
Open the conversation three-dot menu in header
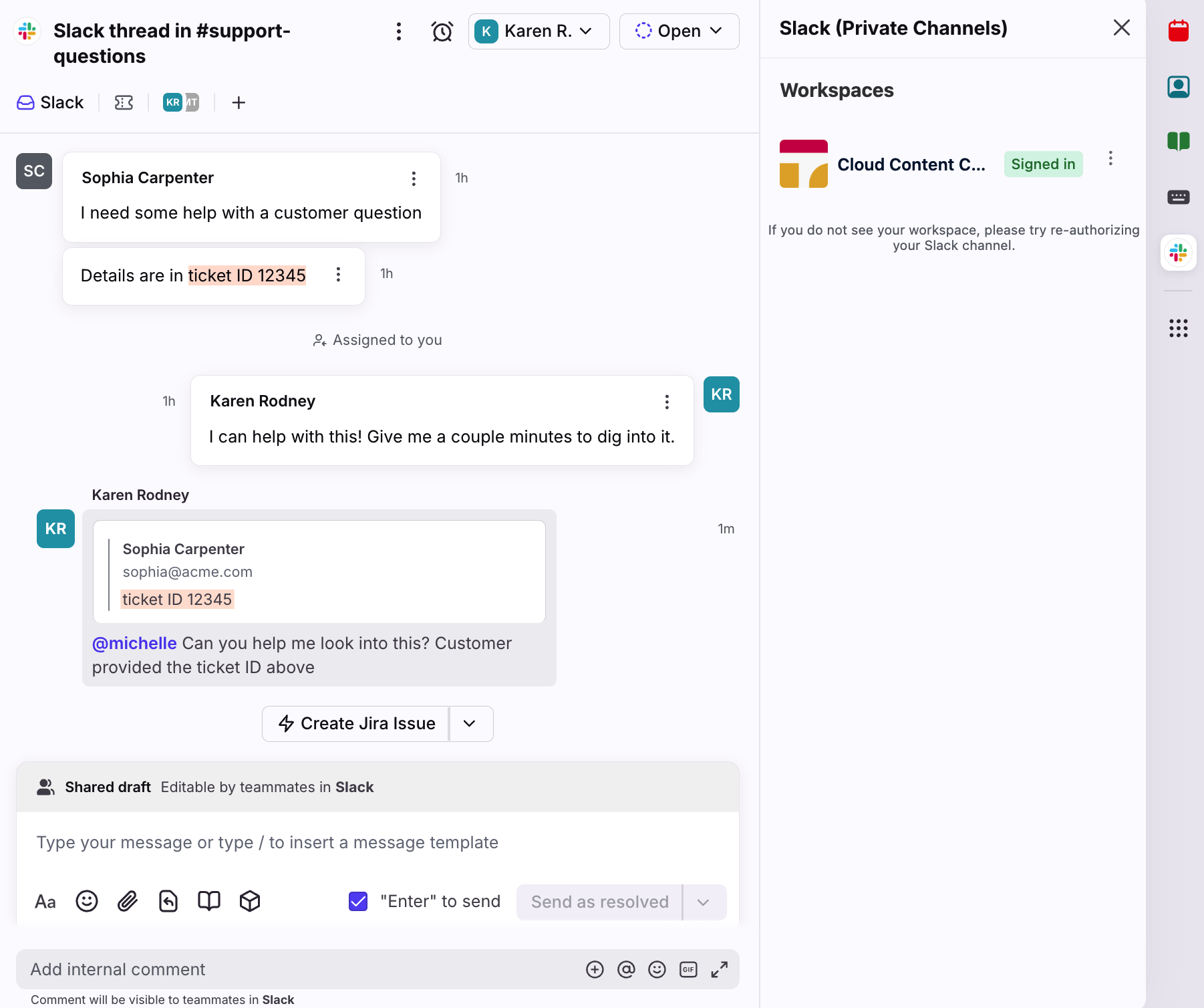tap(398, 31)
